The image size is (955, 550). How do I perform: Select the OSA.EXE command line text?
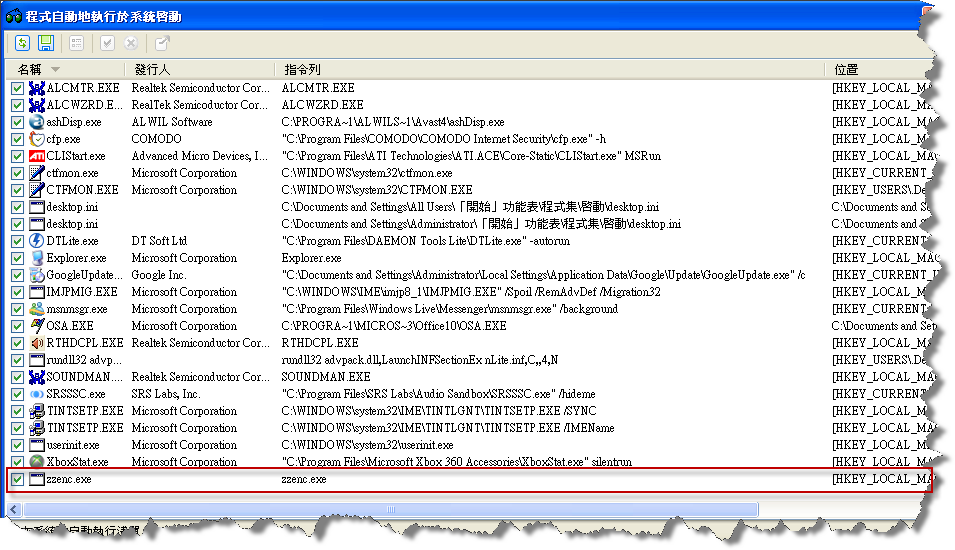pos(393,326)
